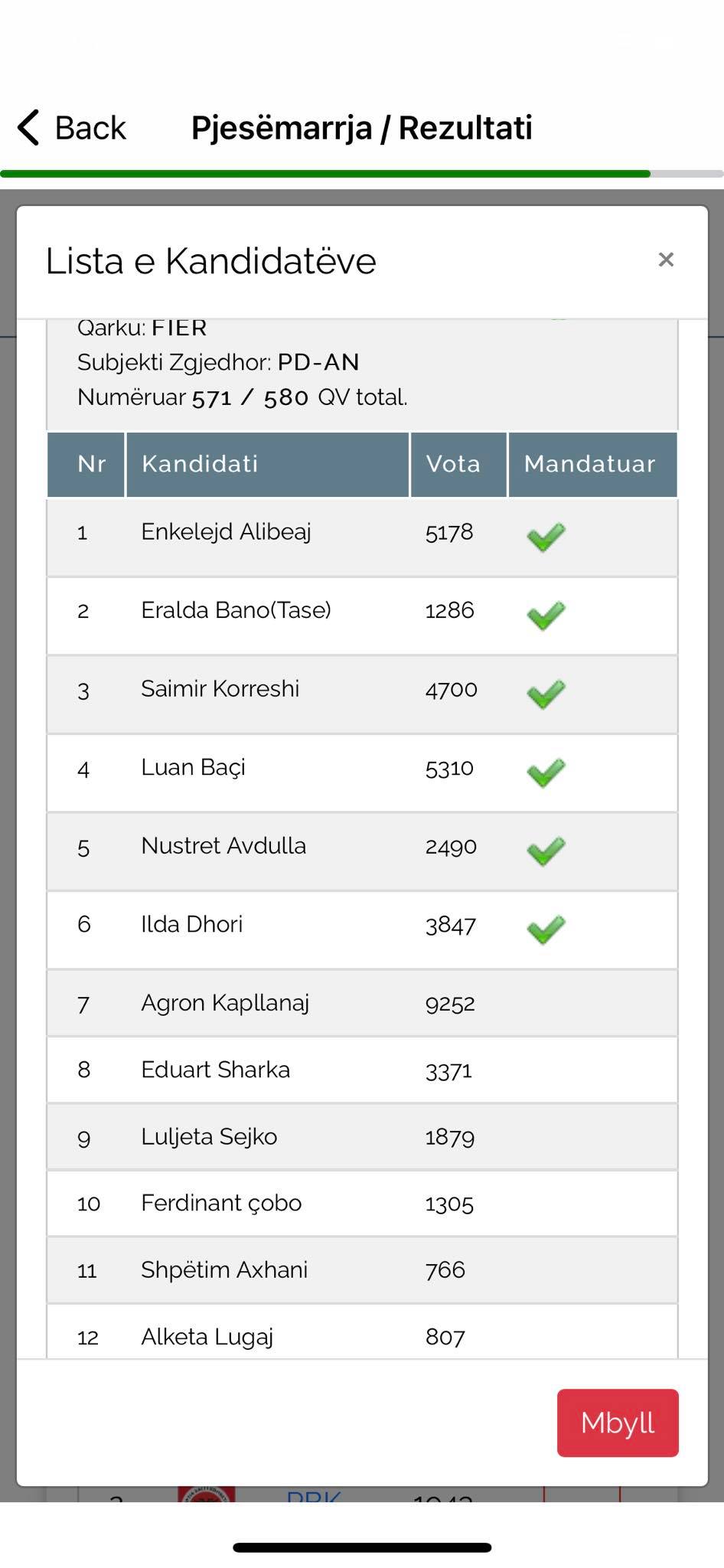Click the green checkmark for Nustret Avdulla

546,851
